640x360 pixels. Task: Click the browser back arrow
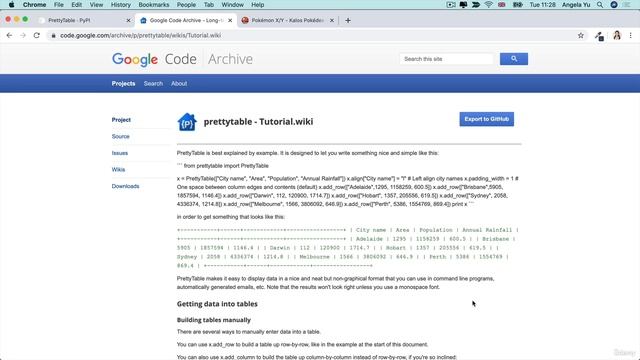[x=9, y=36]
